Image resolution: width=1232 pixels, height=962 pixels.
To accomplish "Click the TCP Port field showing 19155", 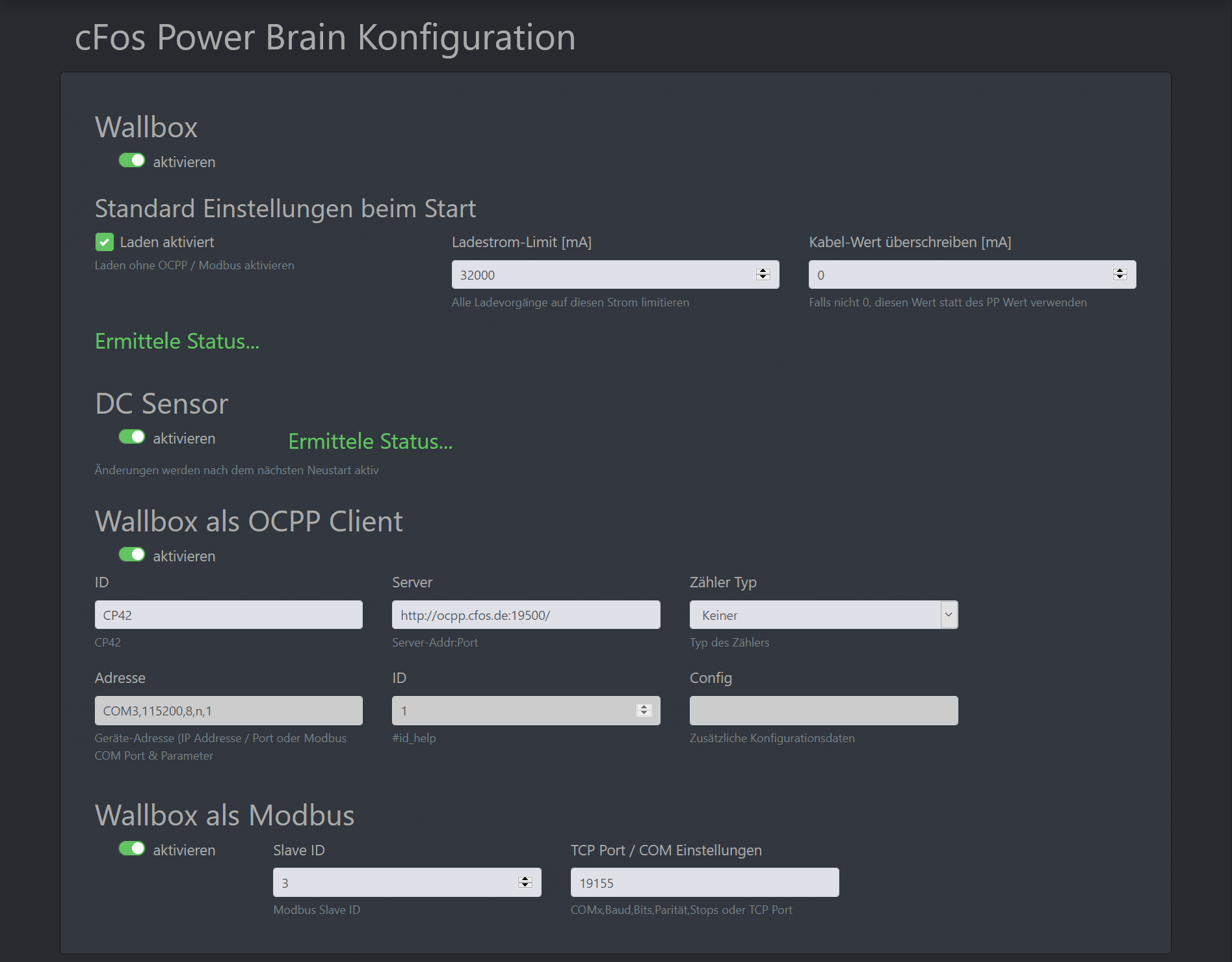I will click(705, 883).
